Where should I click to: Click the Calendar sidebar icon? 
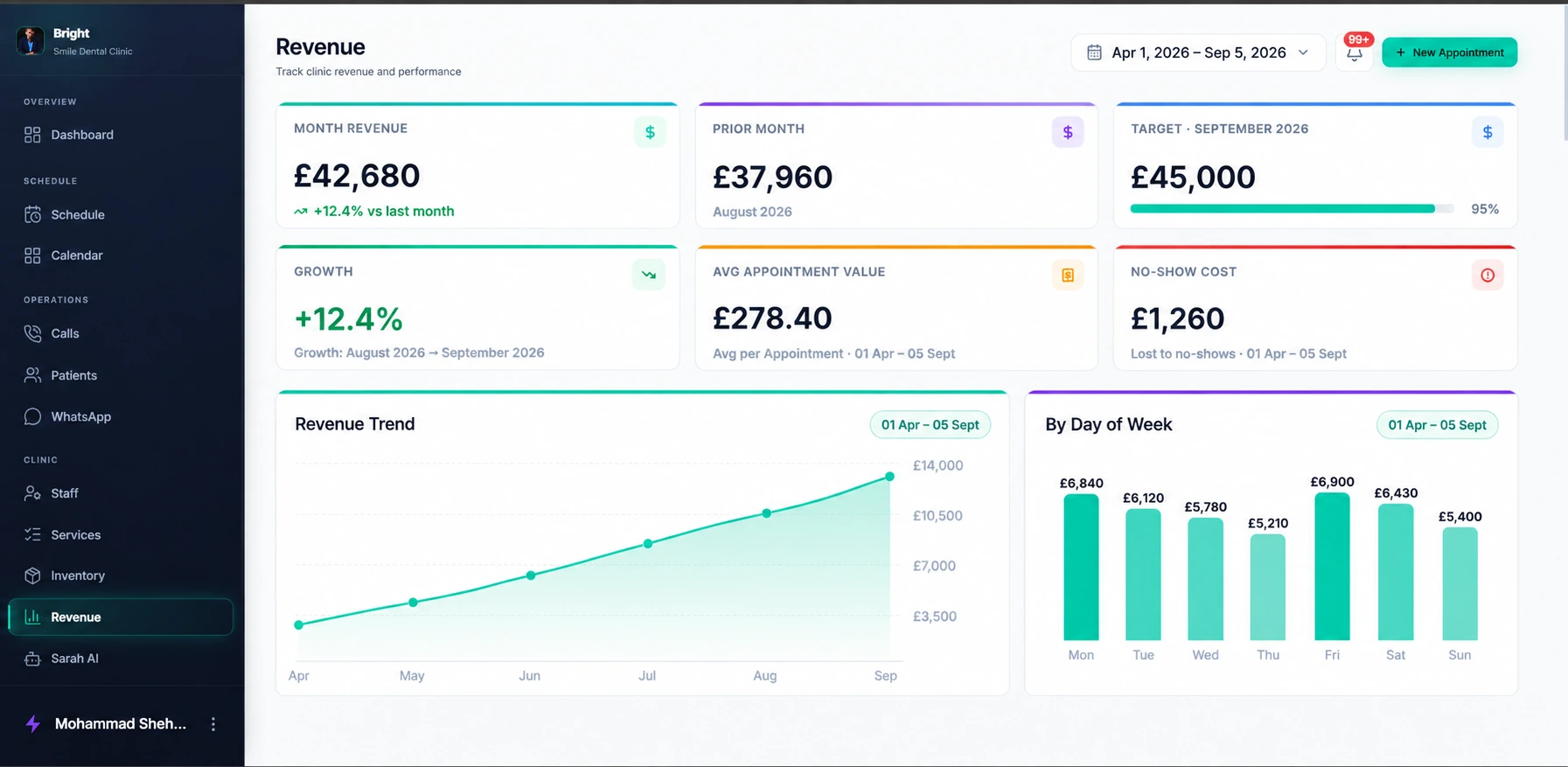pos(32,255)
